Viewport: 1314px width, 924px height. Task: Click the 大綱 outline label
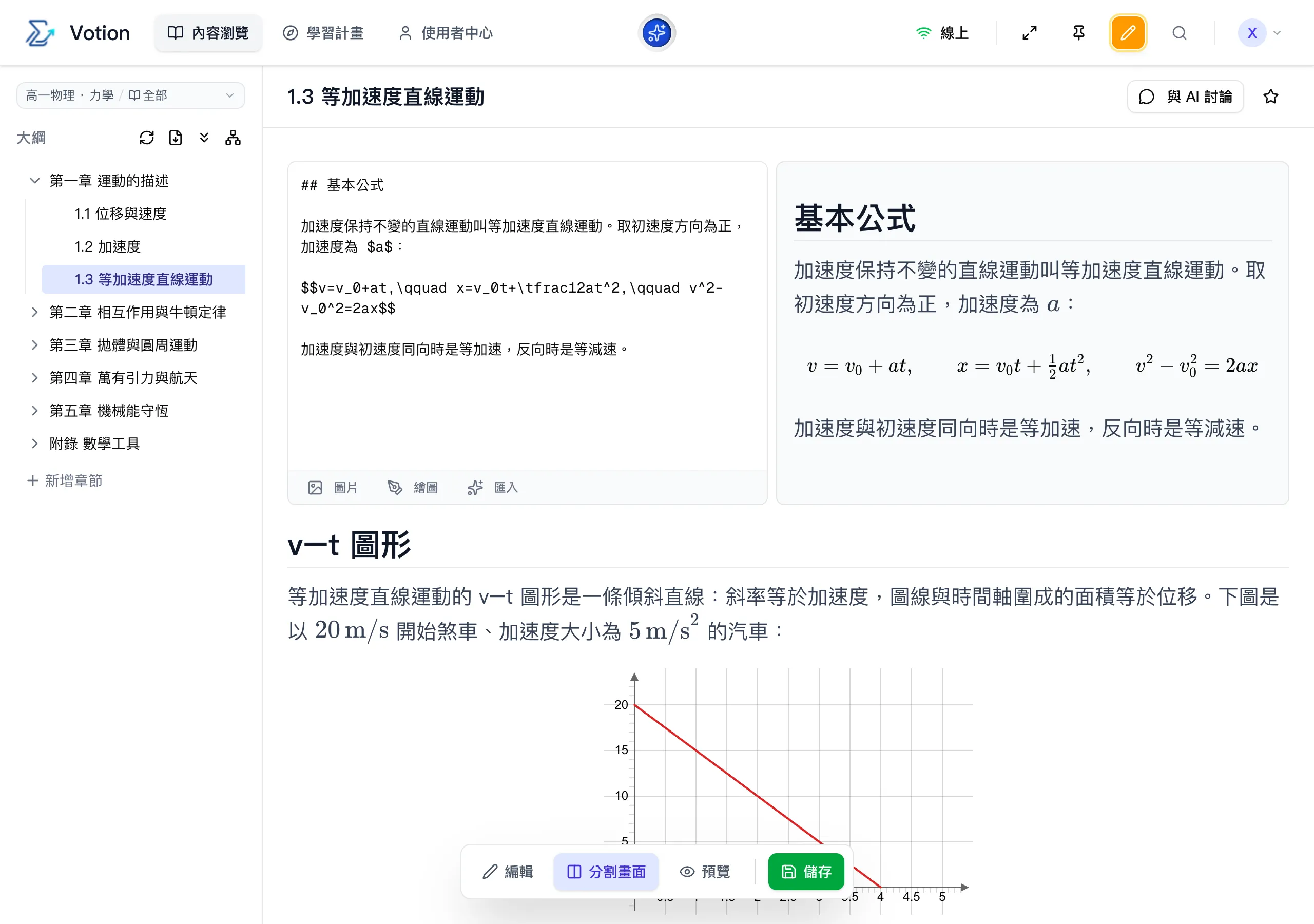31,138
